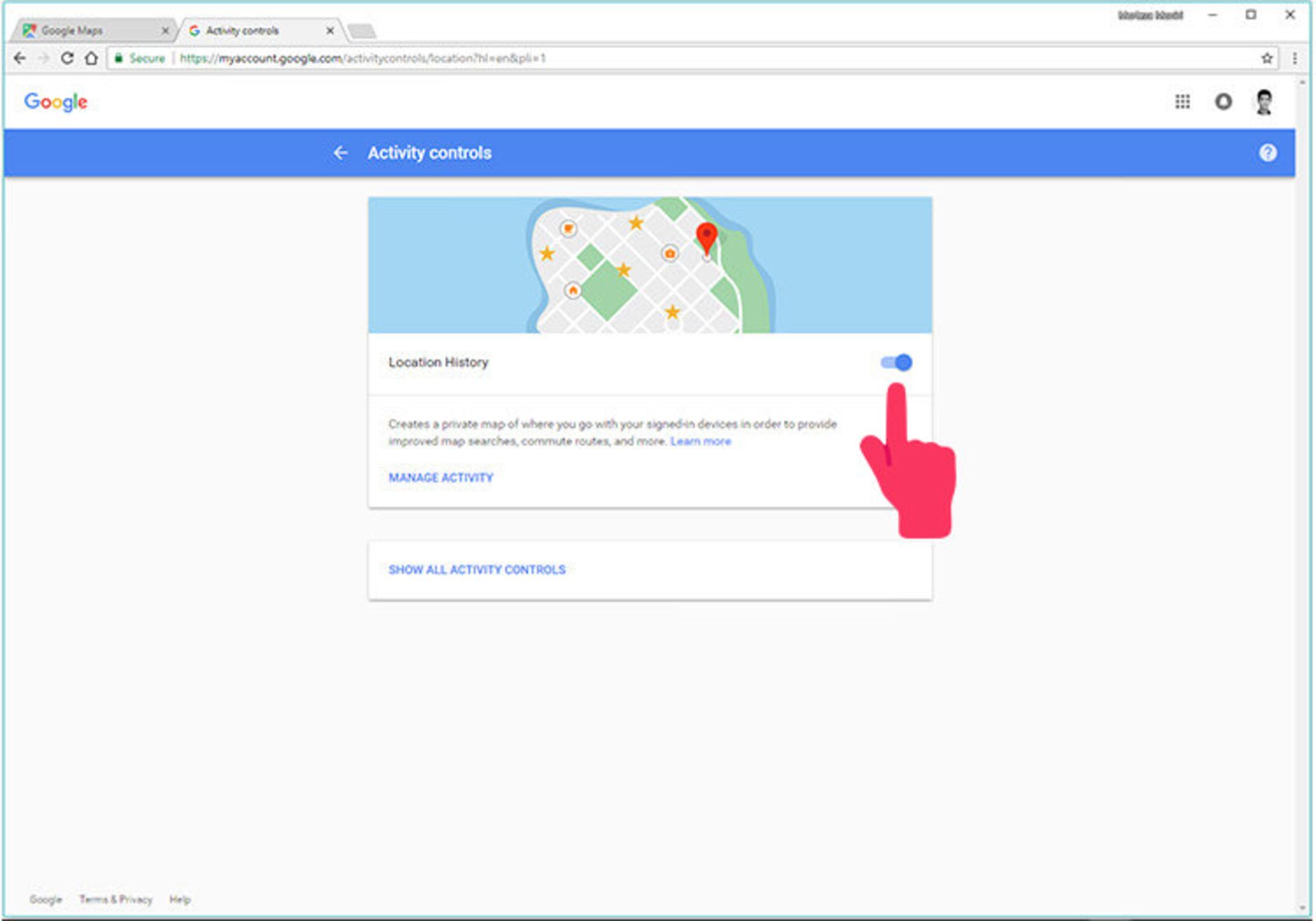Bookmark this page with the star icon
1316x921 pixels.
pos(1267,58)
